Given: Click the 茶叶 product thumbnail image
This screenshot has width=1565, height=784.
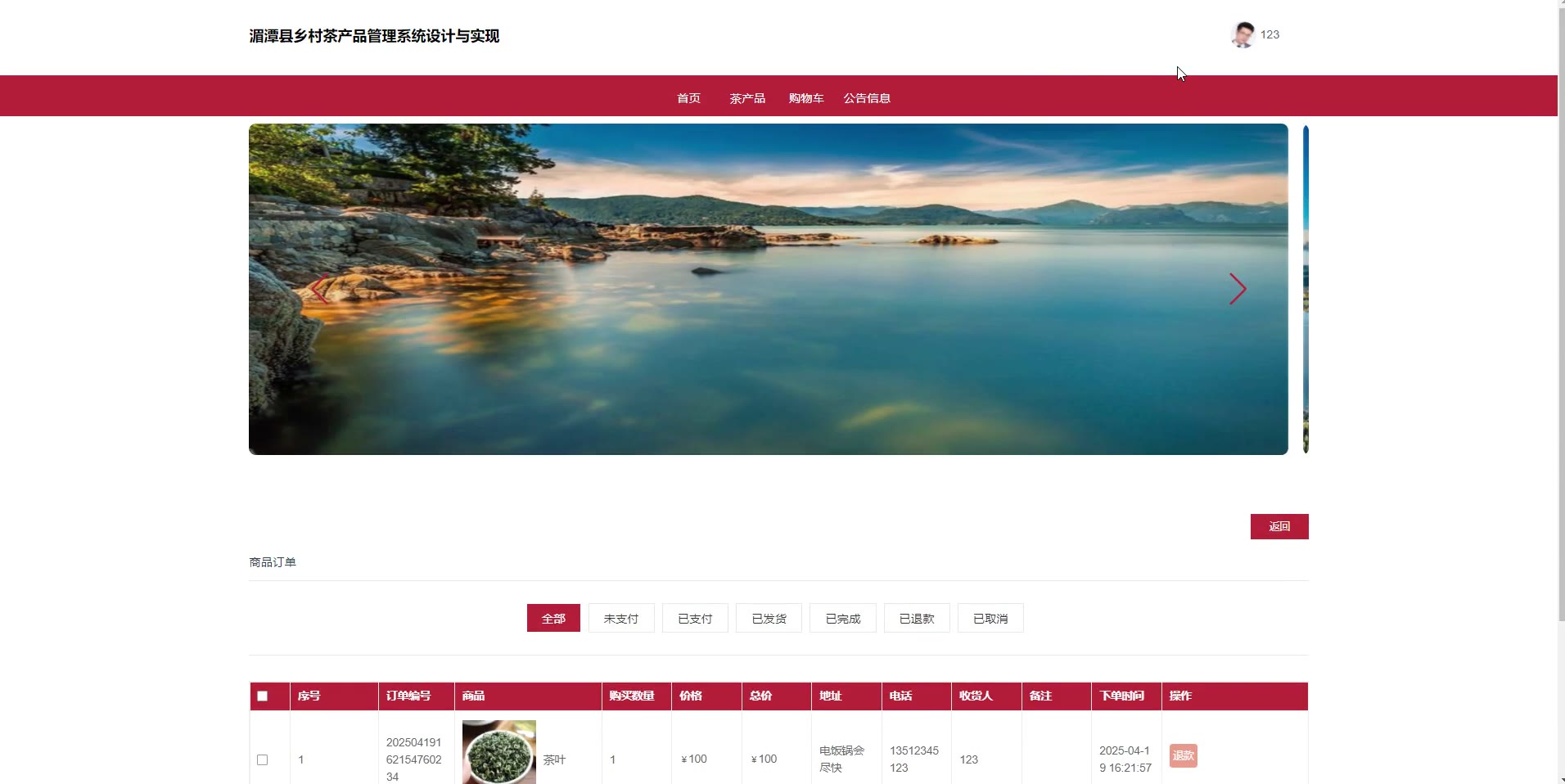Looking at the screenshot, I should click(499, 752).
